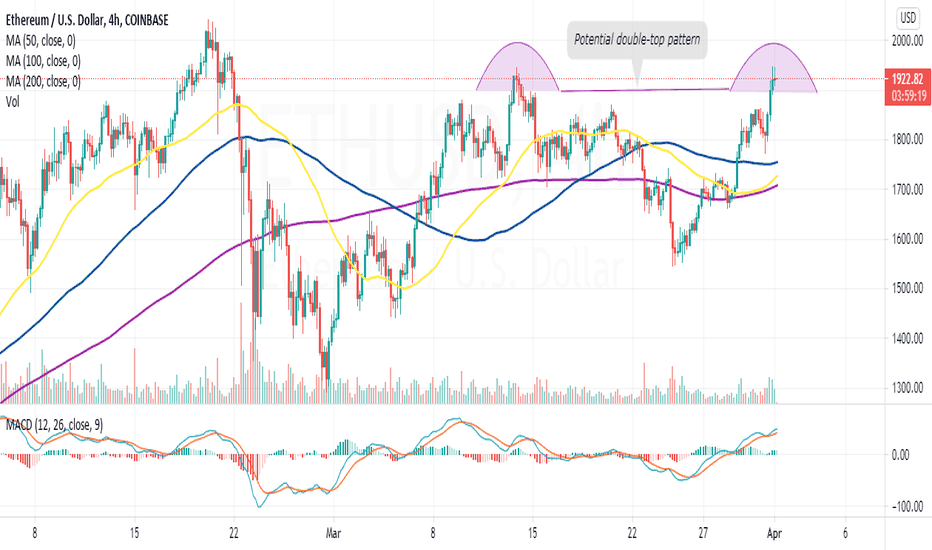Click the 2000.00 price axis label
932x550 pixels.
907,40
